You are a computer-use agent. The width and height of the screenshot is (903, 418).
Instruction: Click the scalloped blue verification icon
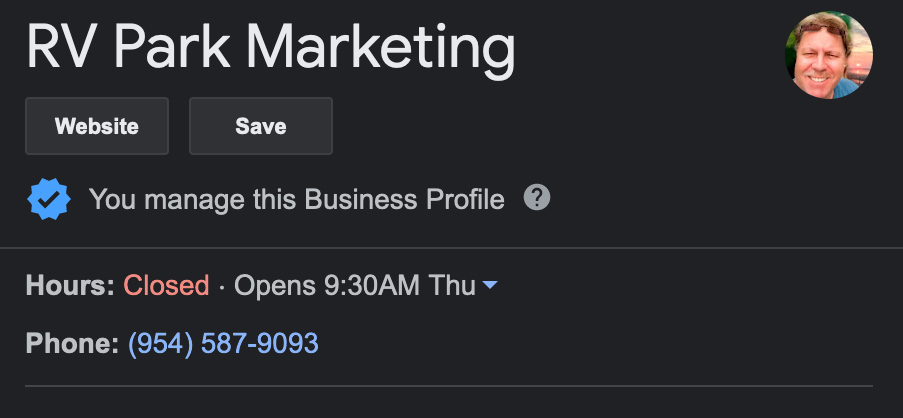pos(49,199)
